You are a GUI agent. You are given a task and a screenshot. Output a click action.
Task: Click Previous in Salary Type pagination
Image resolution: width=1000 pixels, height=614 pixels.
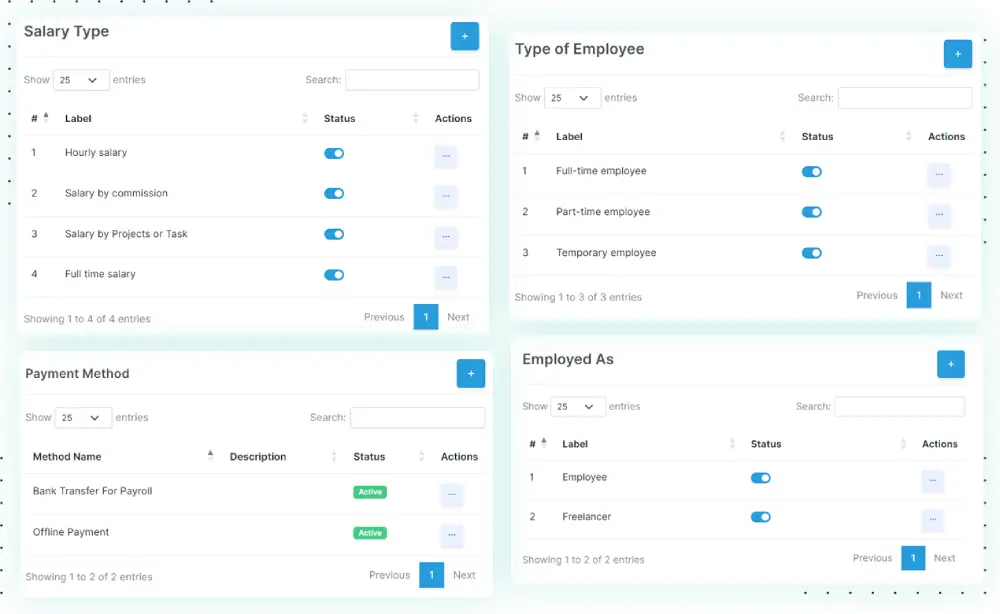tap(383, 317)
